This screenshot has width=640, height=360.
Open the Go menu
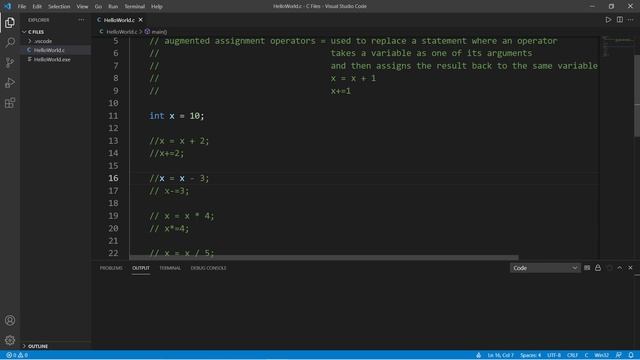98,6
